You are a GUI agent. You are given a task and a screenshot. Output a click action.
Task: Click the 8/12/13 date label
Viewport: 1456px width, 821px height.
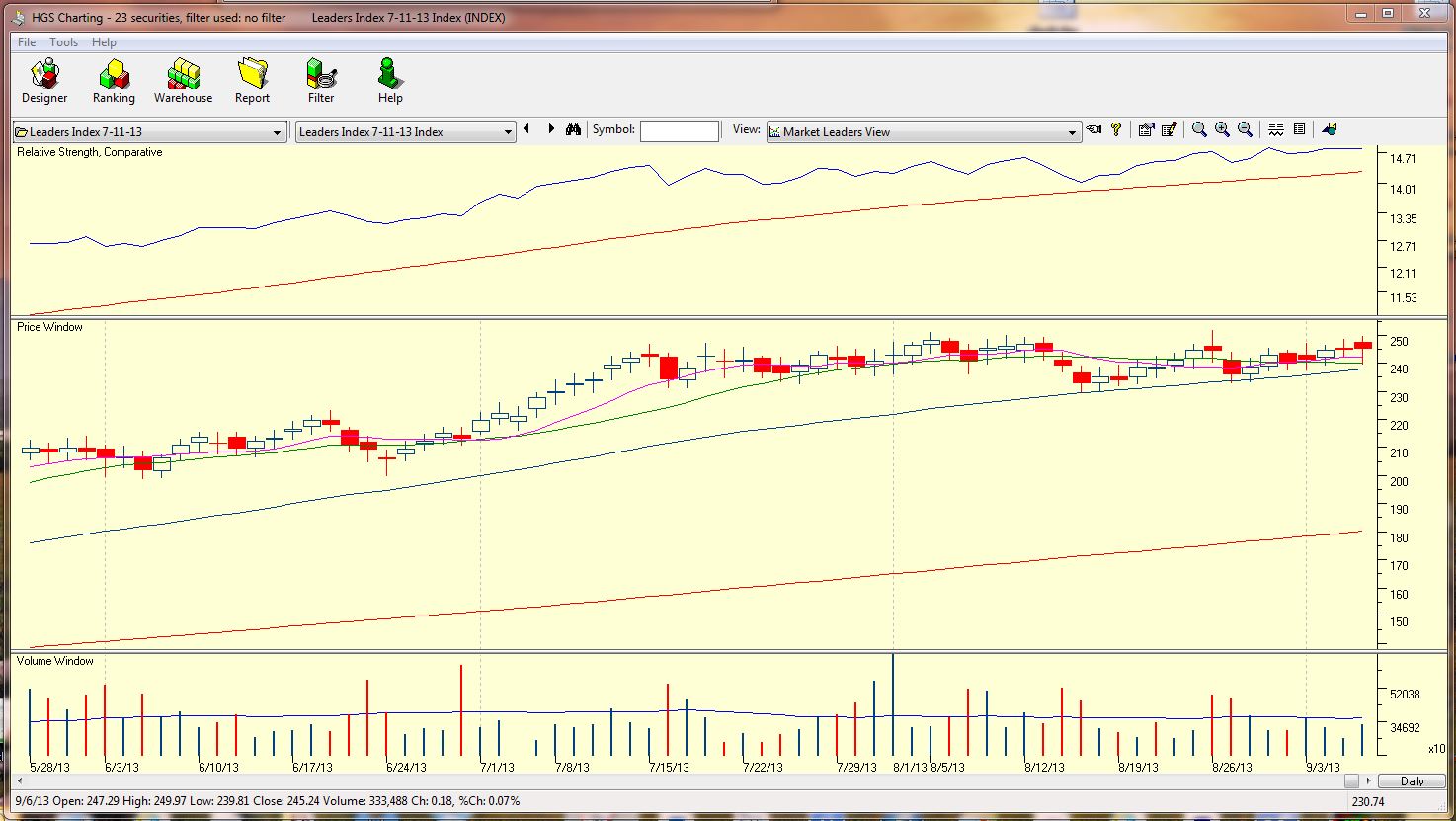tap(1044, 767)
